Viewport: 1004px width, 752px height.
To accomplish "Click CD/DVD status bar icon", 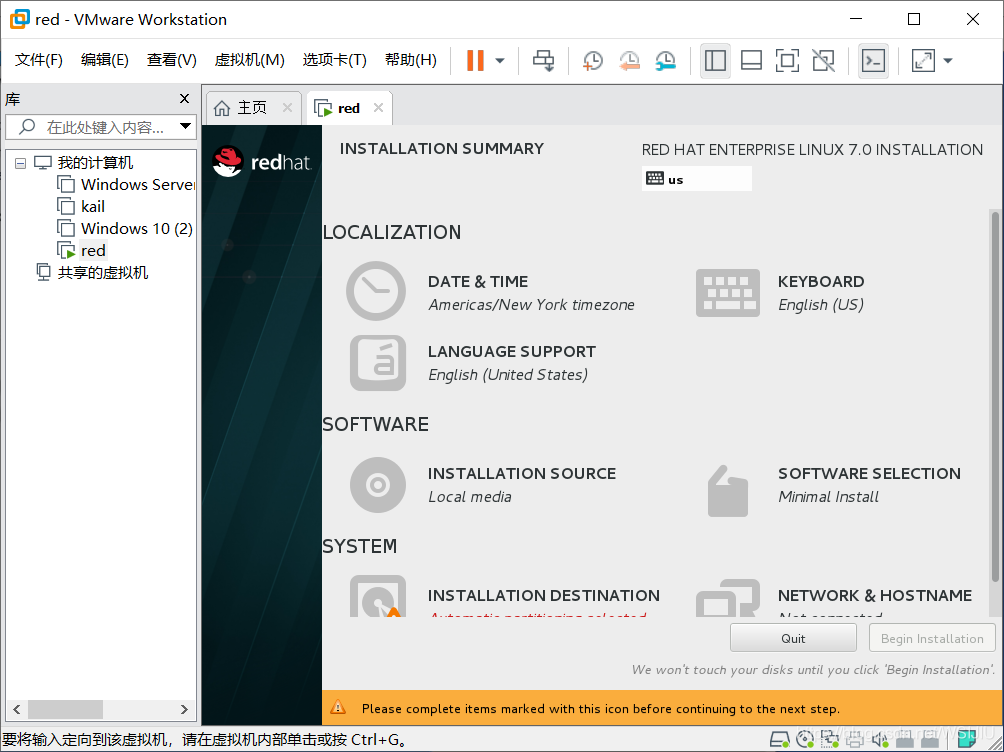I will [805, 740].
